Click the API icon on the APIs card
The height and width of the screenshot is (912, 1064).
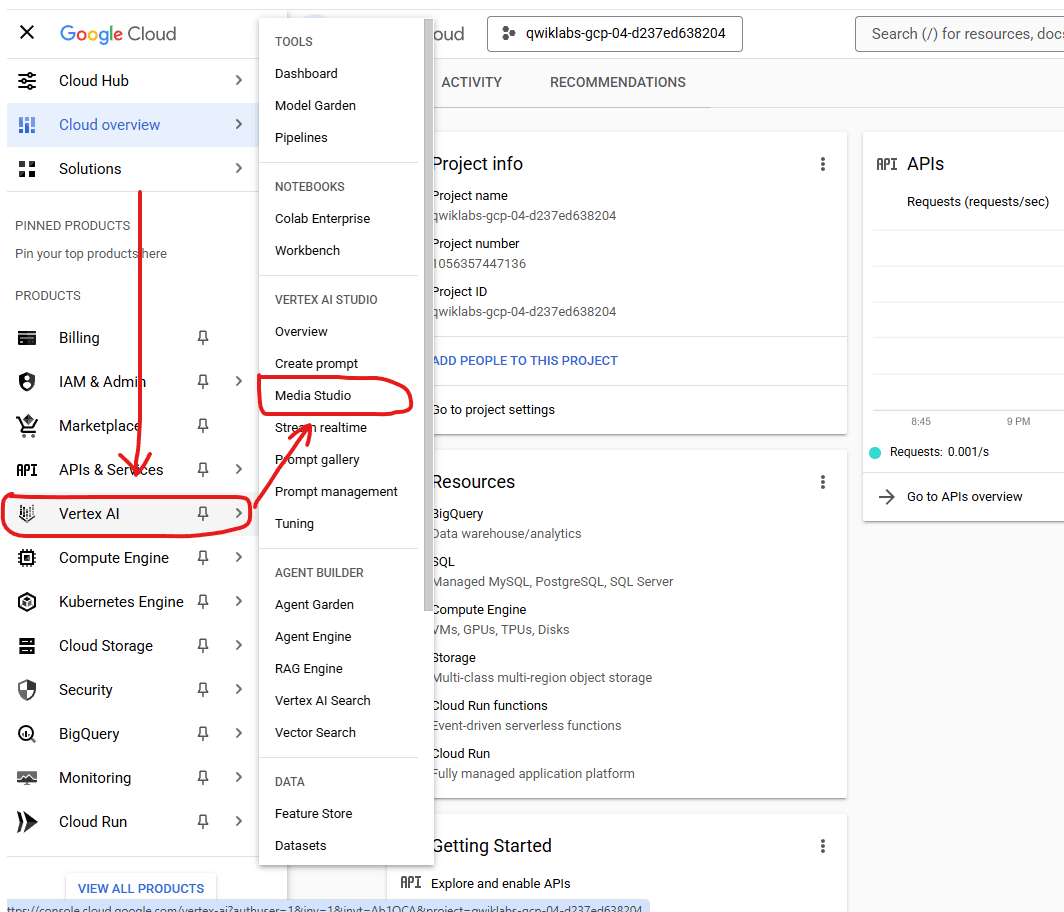pos(886,164)
